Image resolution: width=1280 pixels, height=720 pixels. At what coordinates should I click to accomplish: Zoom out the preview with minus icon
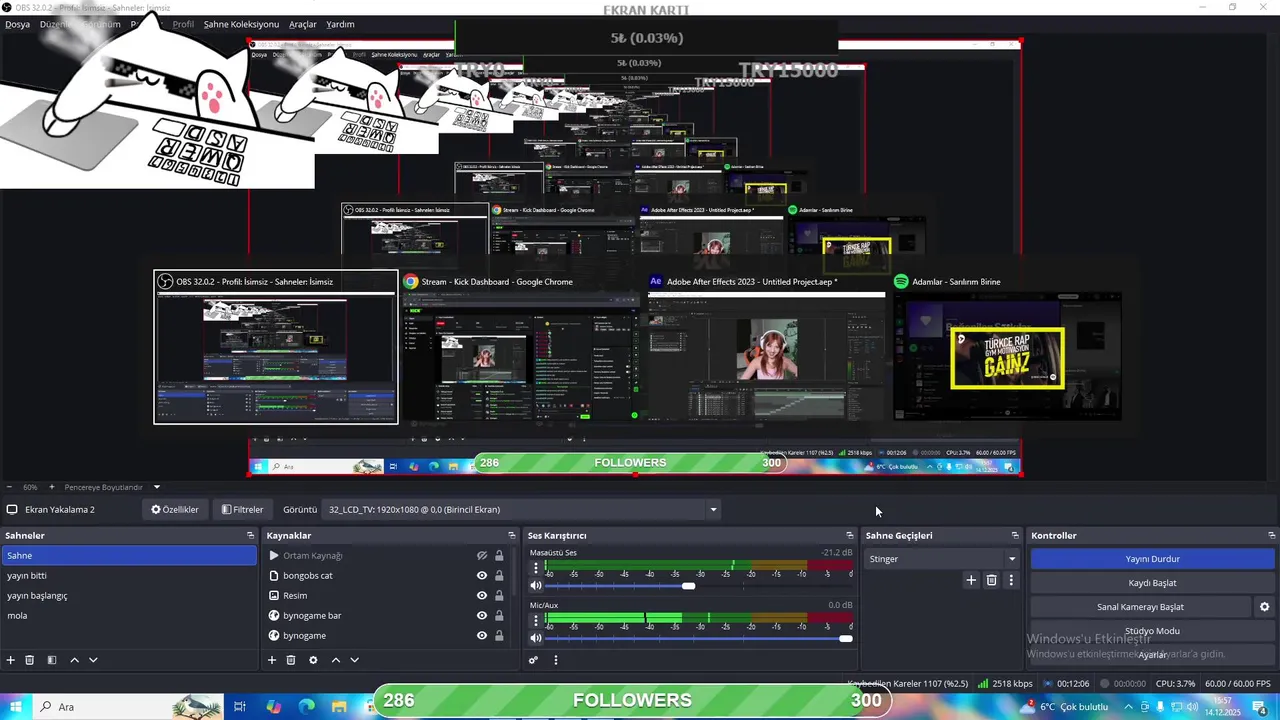pyautogui.click(x=10, y=487)
